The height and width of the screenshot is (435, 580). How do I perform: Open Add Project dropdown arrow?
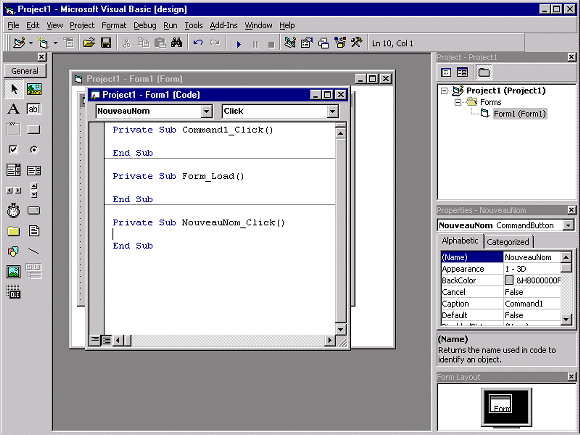(x=31, y=43)
